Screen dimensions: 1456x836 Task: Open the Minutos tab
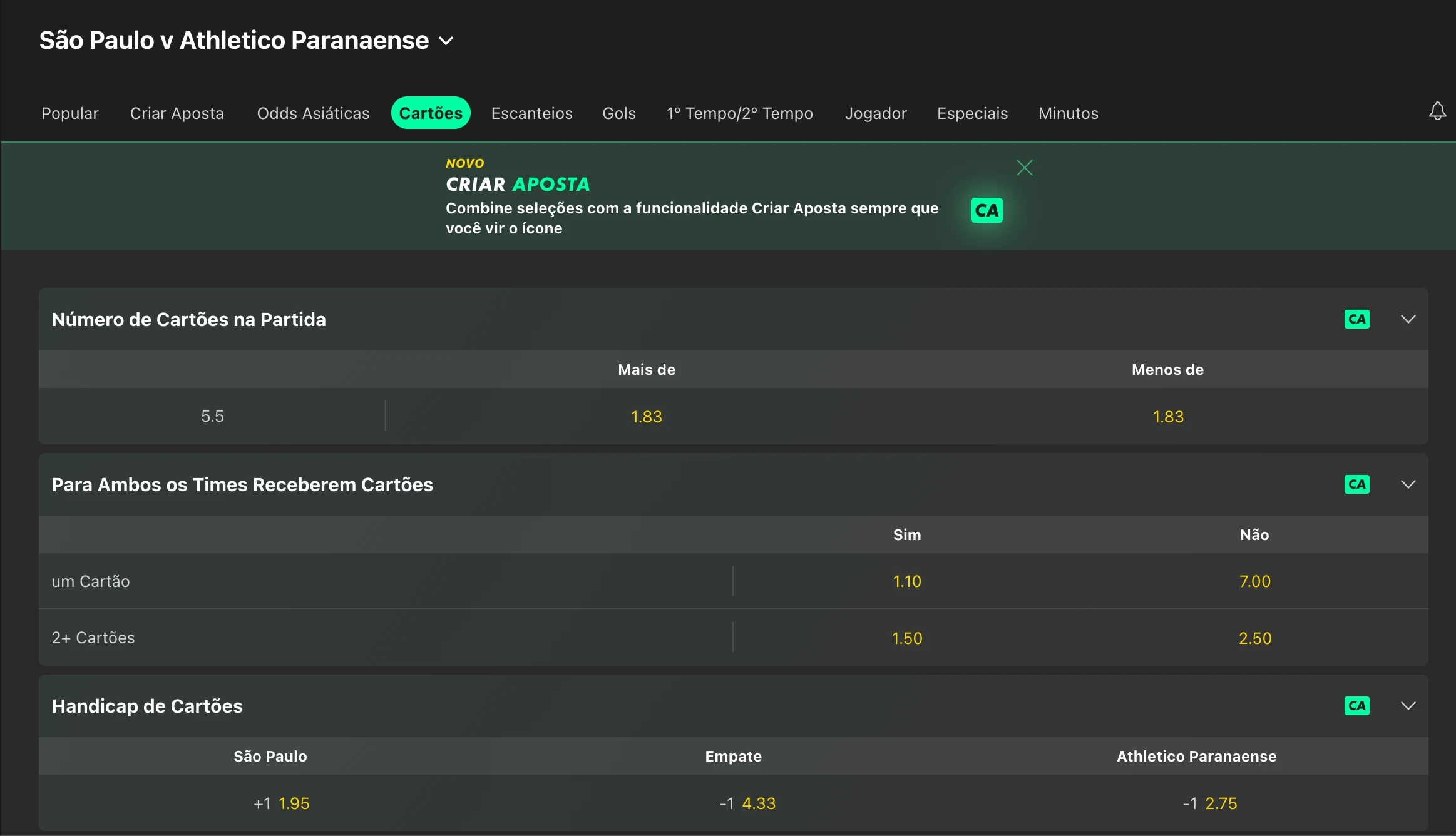1069,113
